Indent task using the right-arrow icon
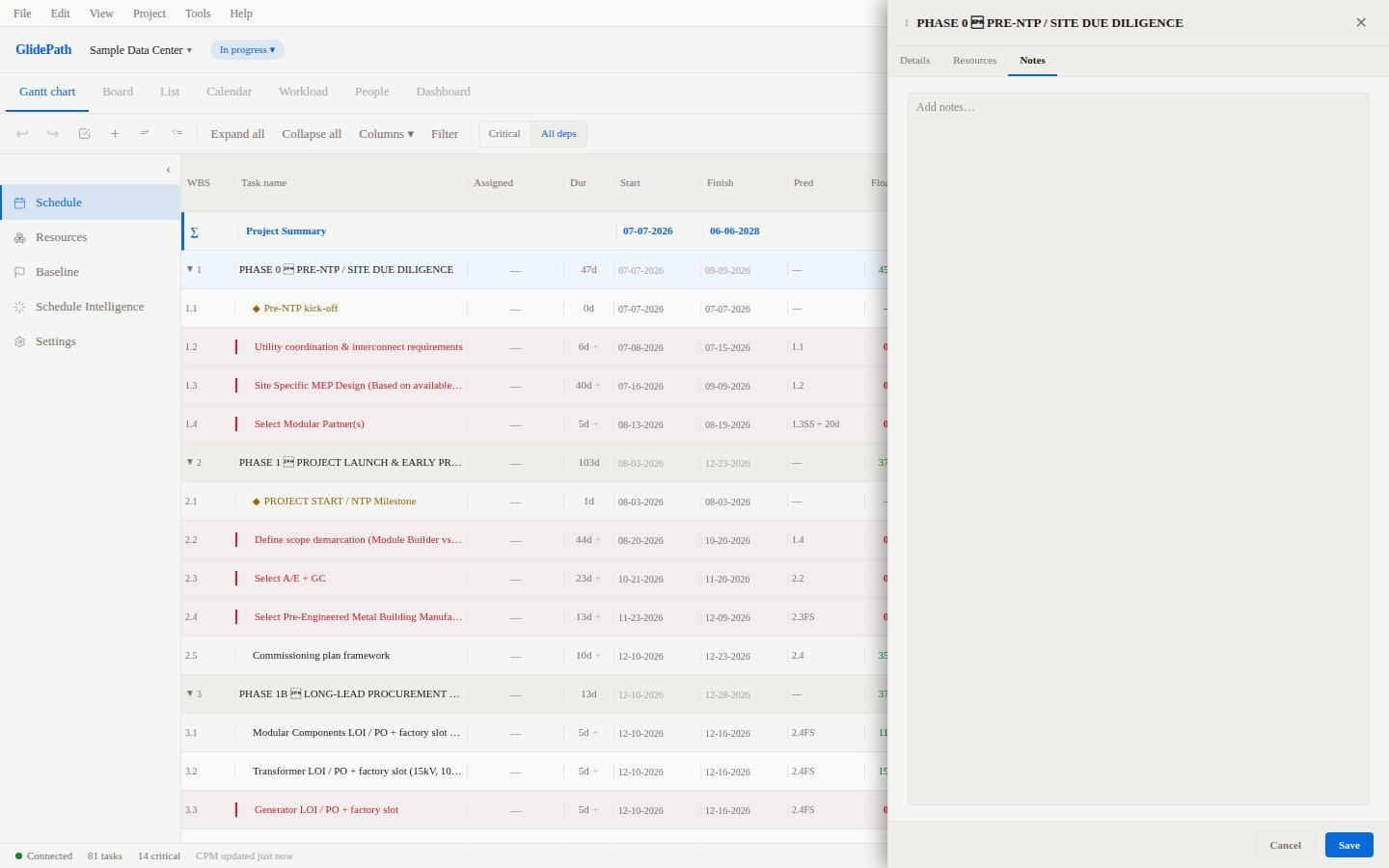 146,134
